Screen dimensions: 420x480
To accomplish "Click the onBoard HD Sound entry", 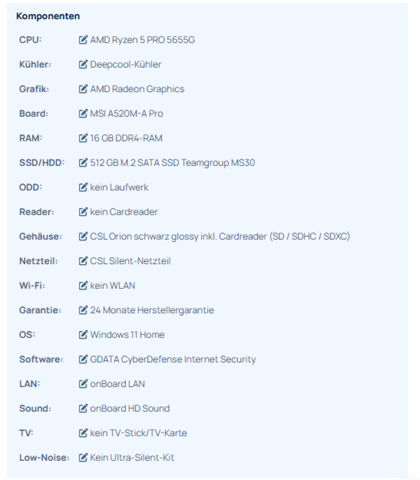I will tap(130, 409).
